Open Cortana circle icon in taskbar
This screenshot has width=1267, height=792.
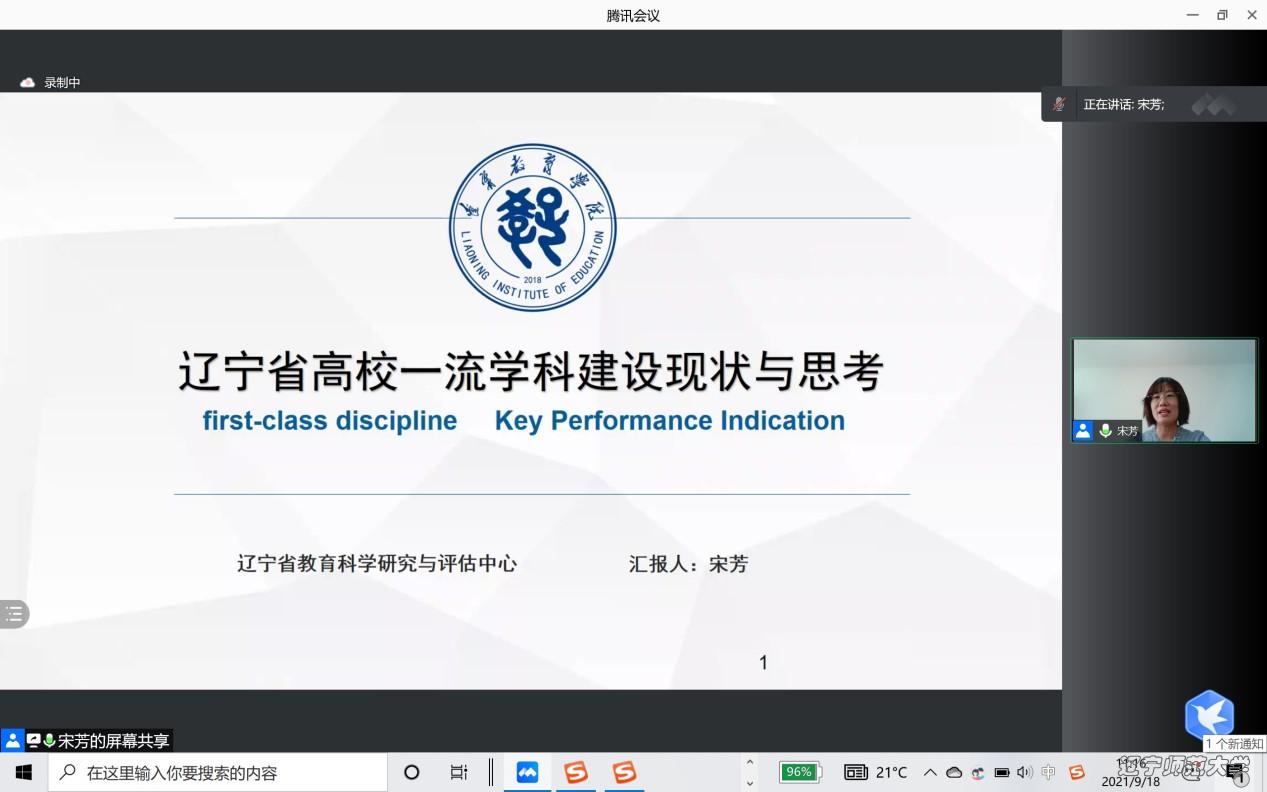pyautogui.click(x=411, y=772)
